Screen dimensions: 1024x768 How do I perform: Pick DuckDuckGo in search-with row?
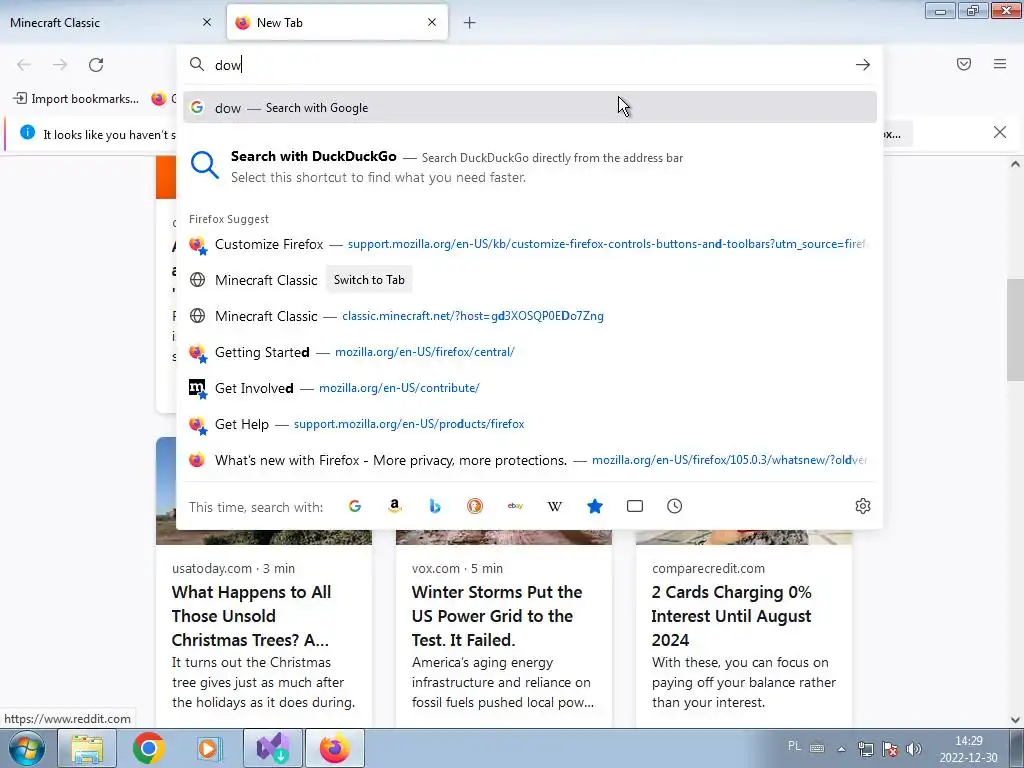tap(475, 506)
